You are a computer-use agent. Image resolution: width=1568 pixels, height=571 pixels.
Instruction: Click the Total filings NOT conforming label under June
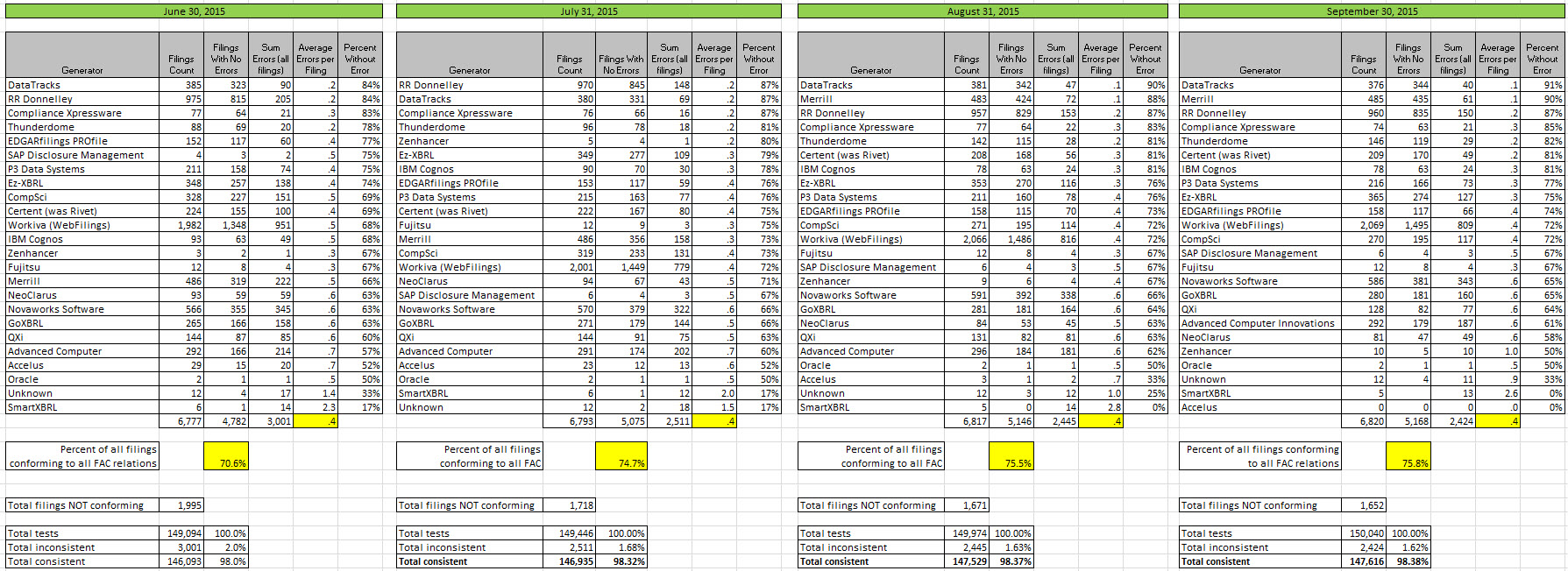tap(82, 505)
